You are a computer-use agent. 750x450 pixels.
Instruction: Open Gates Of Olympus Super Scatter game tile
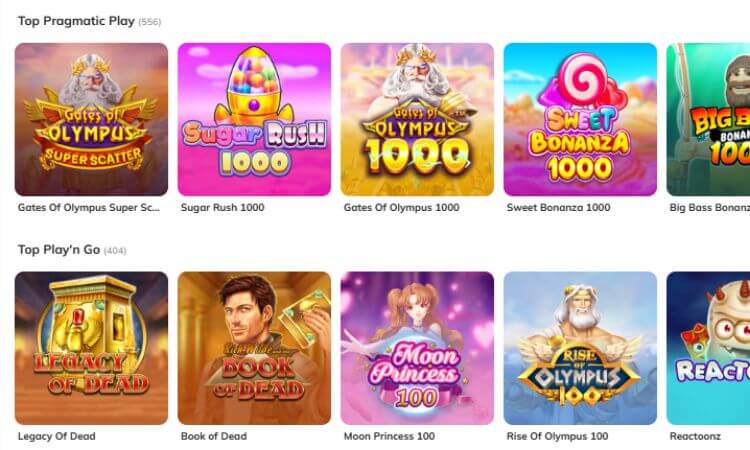[x=91, y=119]
